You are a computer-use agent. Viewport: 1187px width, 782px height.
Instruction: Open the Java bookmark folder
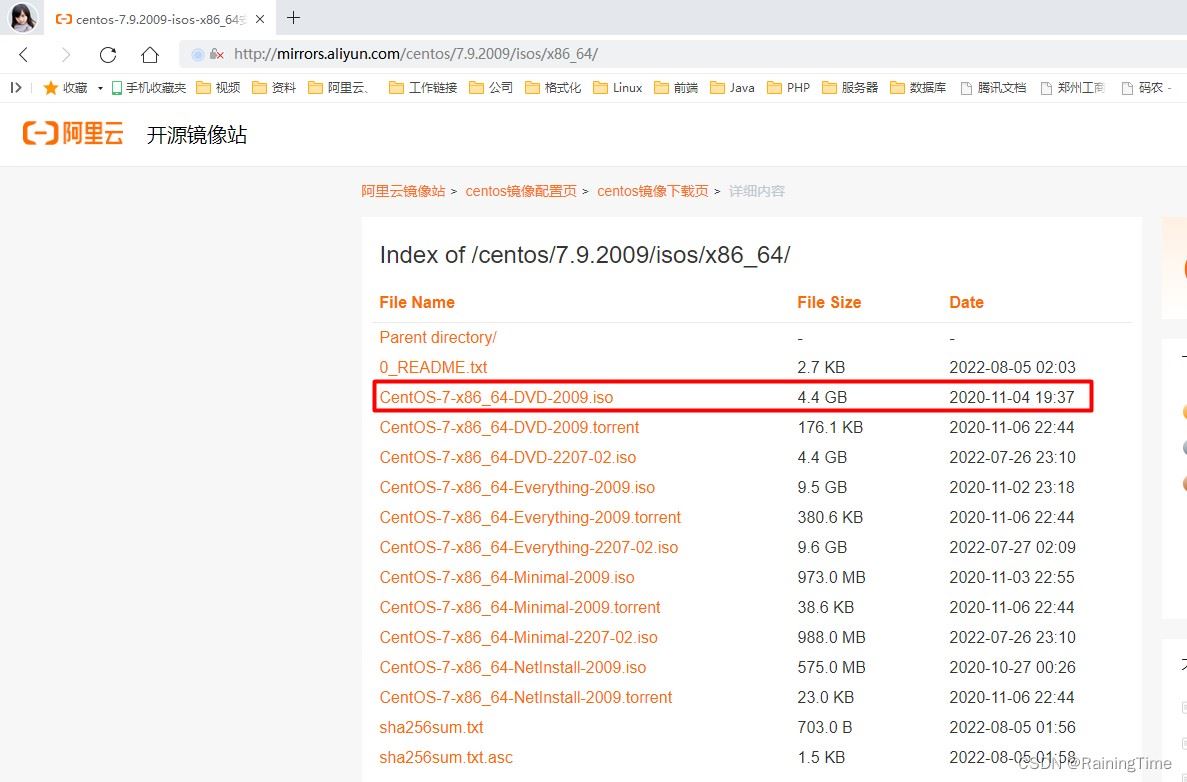pyautogui.click(x=732, y=88)
